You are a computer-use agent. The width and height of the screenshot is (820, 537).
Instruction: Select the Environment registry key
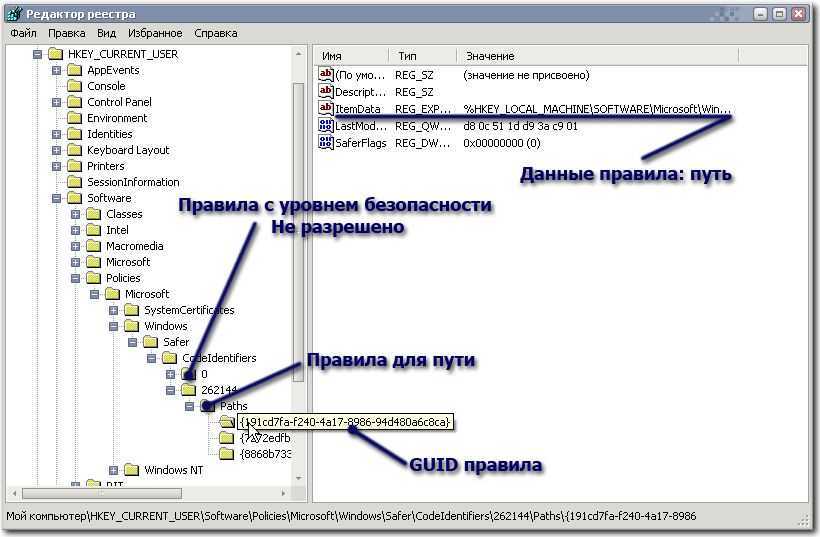(x=116, y=118)
